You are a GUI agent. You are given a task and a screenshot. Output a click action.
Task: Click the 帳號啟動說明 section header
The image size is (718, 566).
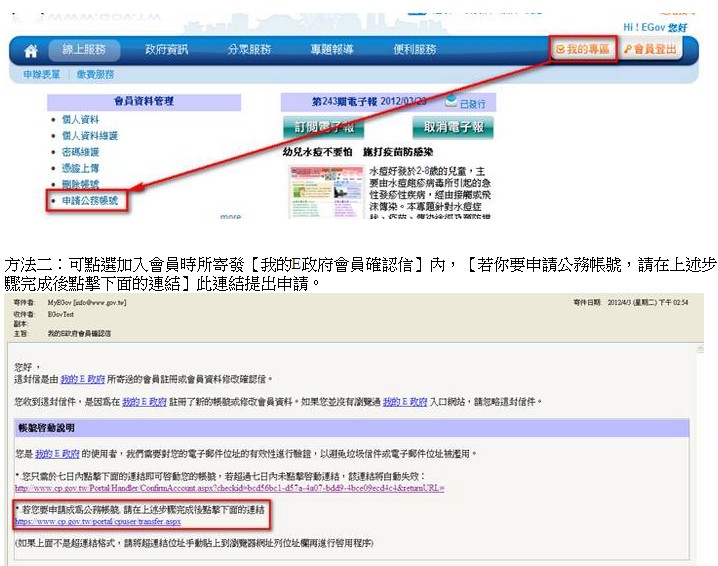coord(352,428)
